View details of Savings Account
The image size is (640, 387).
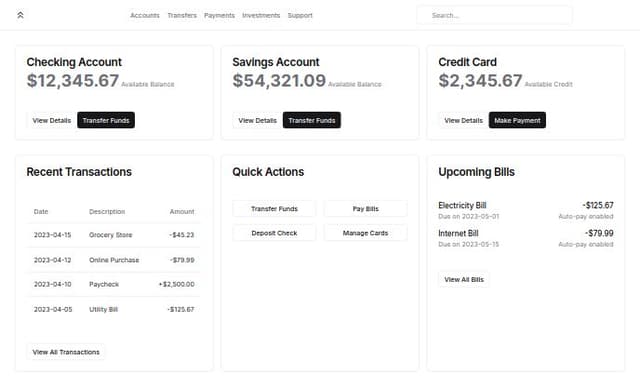(258, 120)
